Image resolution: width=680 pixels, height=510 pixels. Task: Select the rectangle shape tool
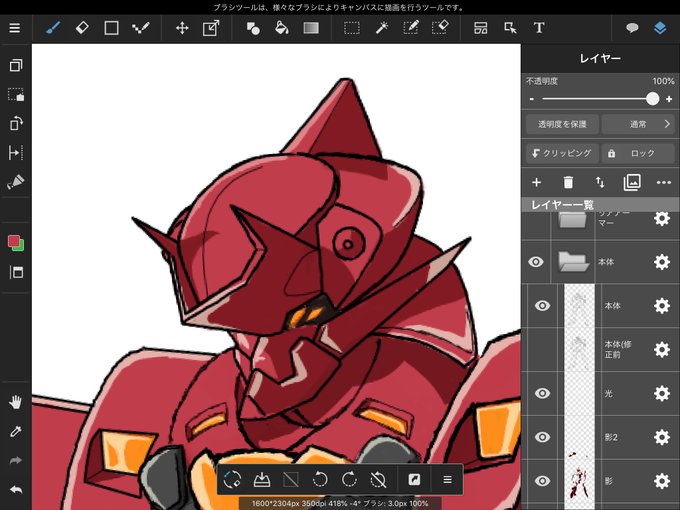pyautogui.click(x=111, y=28)
